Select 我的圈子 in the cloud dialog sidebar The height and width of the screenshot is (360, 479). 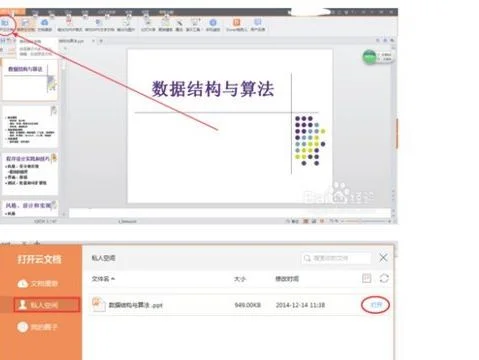37,327
